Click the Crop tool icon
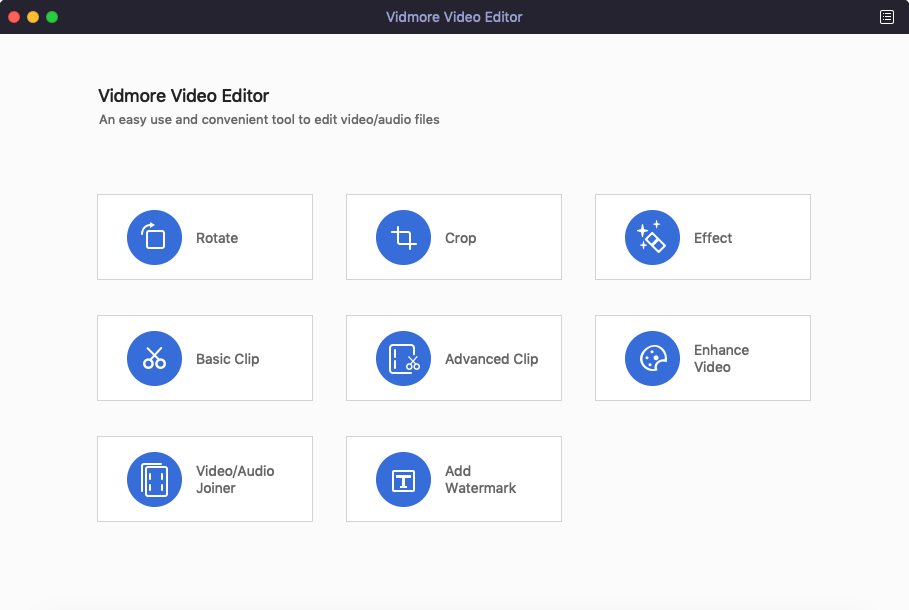The height and width of the screenshot is (610, 909). [403, 237]
